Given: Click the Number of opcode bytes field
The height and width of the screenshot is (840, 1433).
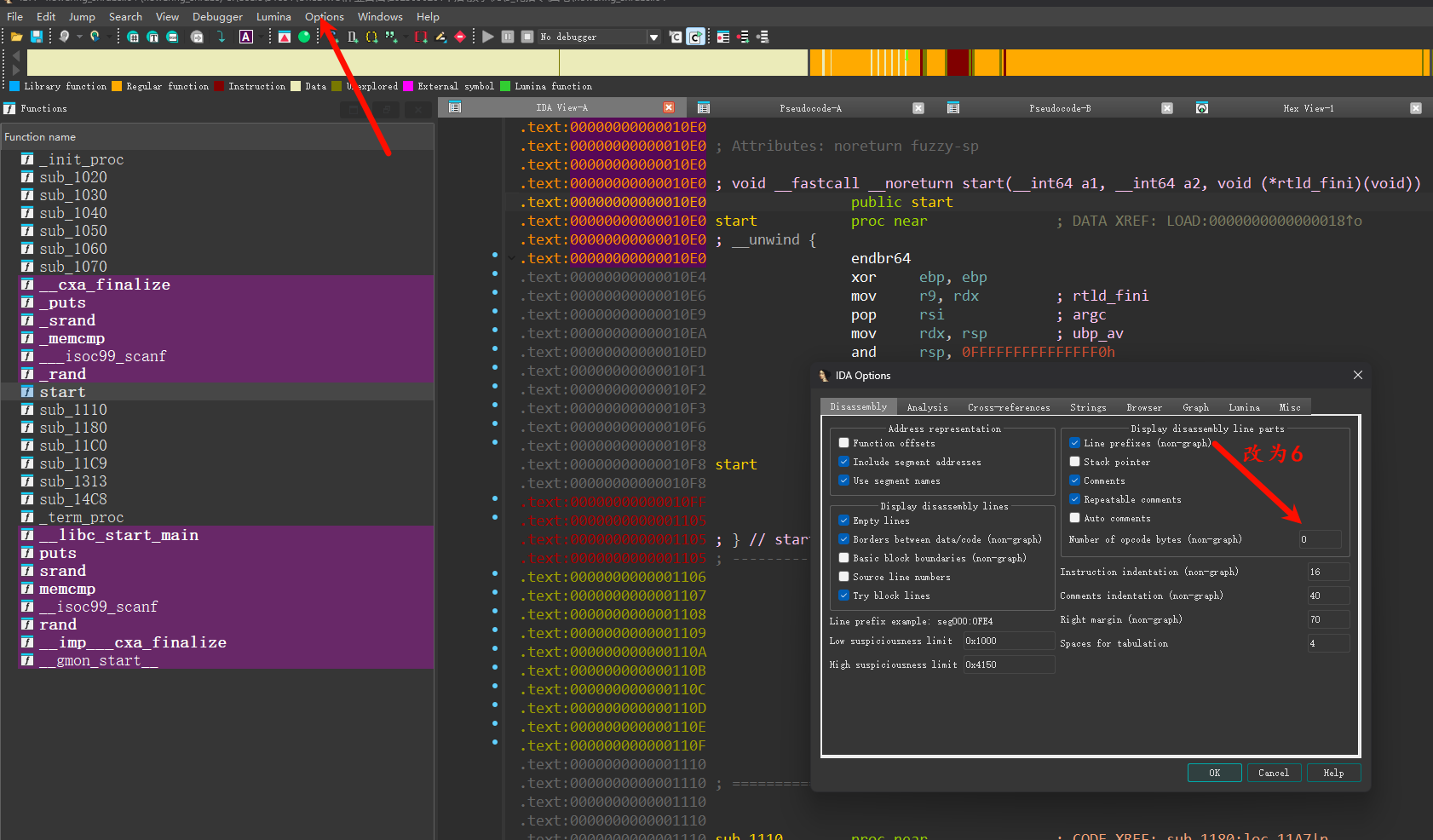Looking at the screenshot, I should (x=1319, y=539).
